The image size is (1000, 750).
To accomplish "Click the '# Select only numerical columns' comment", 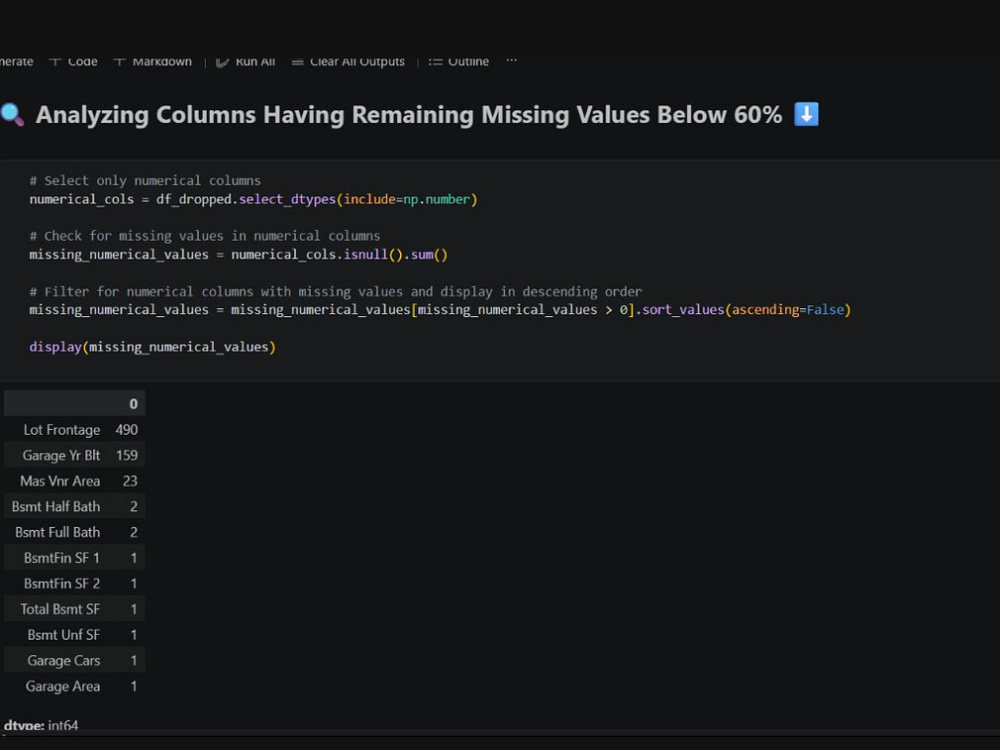I will pos(145,180).
